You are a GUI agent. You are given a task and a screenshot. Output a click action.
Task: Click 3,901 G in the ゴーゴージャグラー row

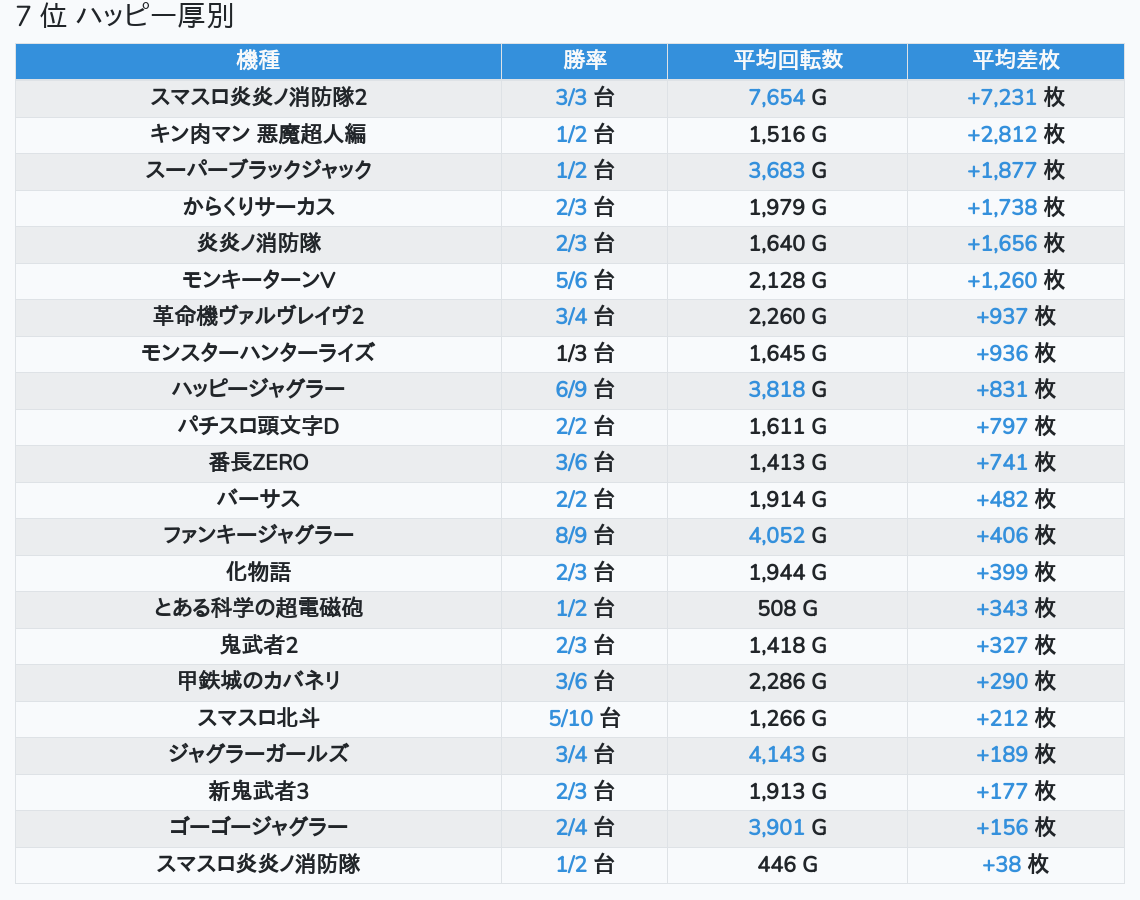(787, 827)
